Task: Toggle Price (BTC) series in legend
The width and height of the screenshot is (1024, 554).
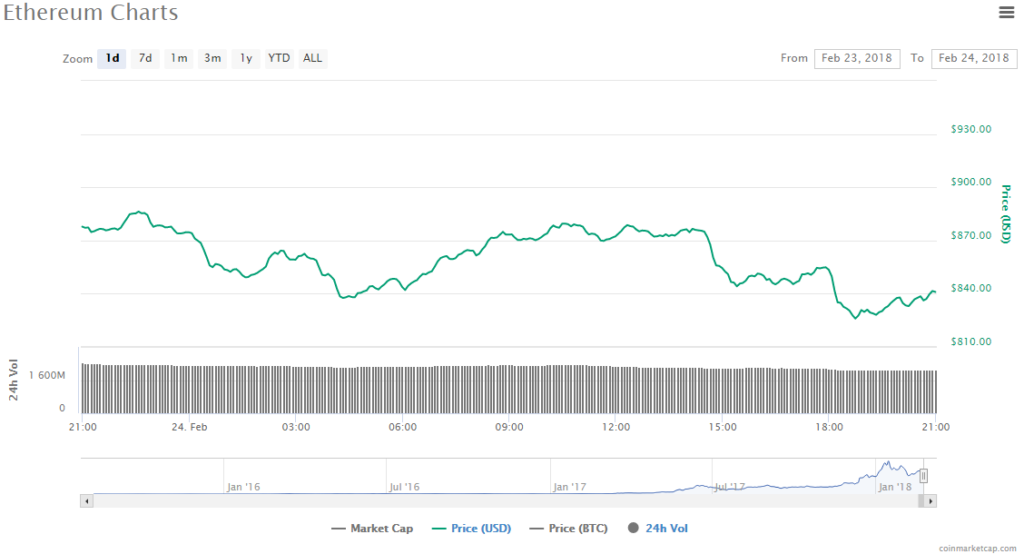Action: [567, 528]
